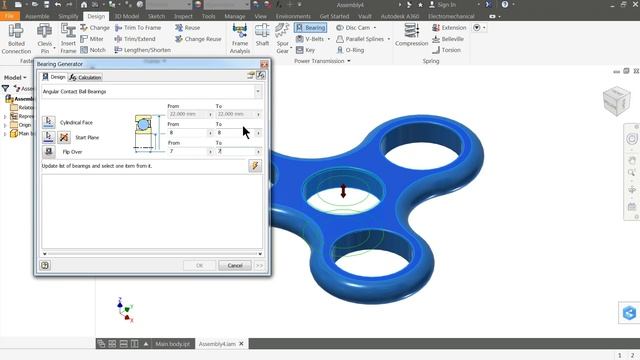Open the File menu
This screenshot has width=640, height=360.
tap(9, 16)
